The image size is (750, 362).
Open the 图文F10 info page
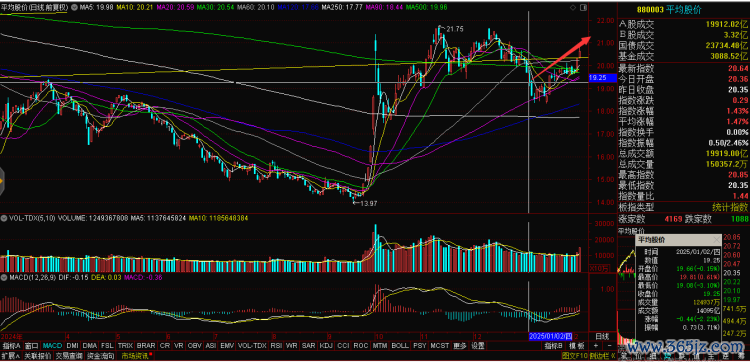(575, 356)
